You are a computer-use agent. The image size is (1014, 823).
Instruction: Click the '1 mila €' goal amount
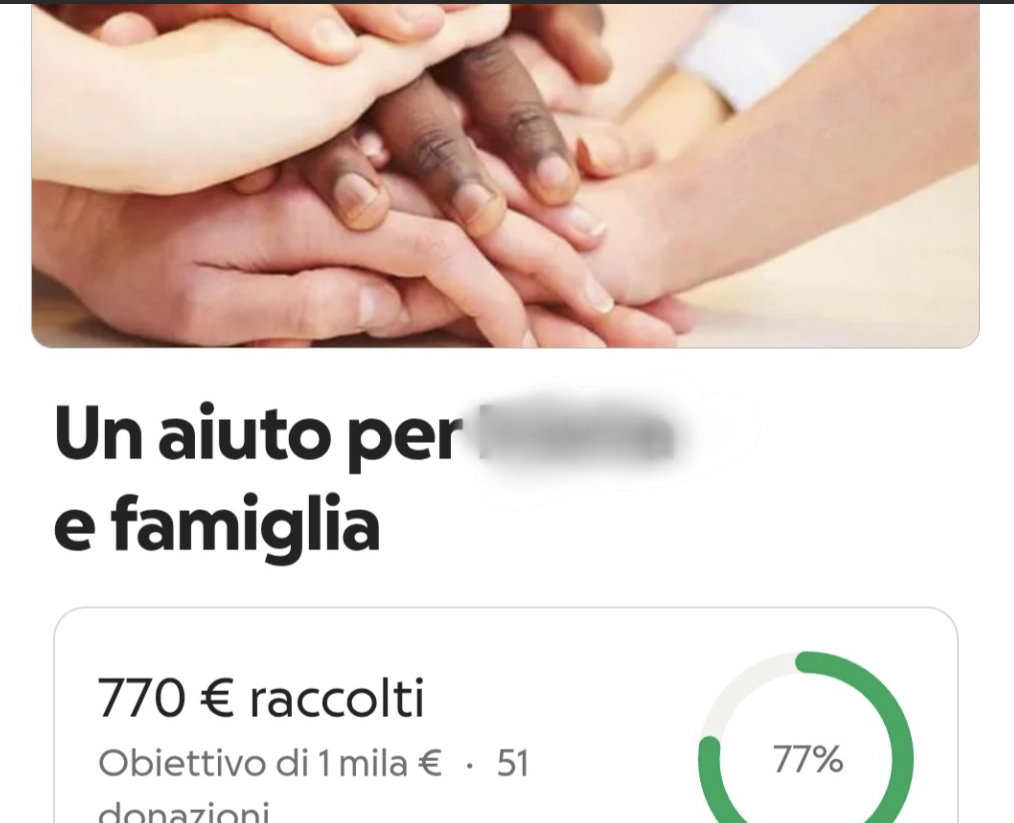[380, 763]
